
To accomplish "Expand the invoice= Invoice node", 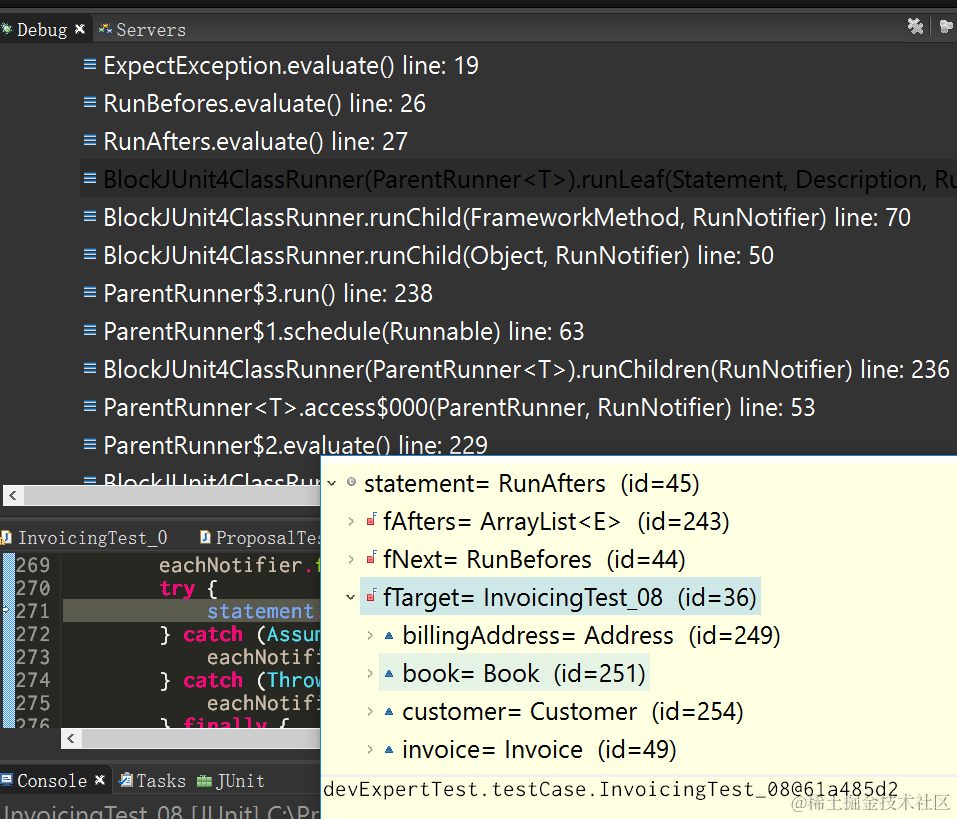I will click(370, 749).
